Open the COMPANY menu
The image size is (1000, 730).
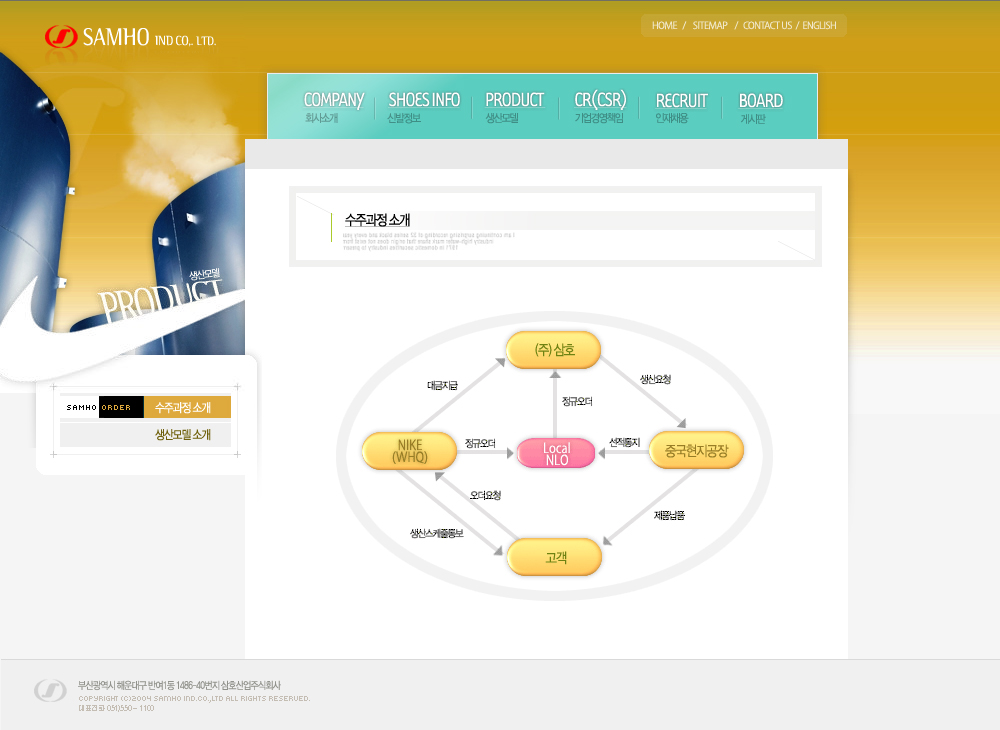click(333, 107)
